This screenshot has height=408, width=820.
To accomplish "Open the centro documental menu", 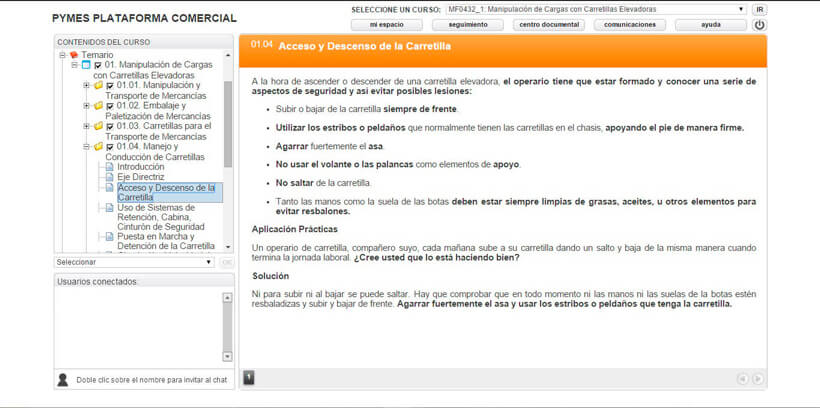I will pyautogui.click(x=549, y=25).
